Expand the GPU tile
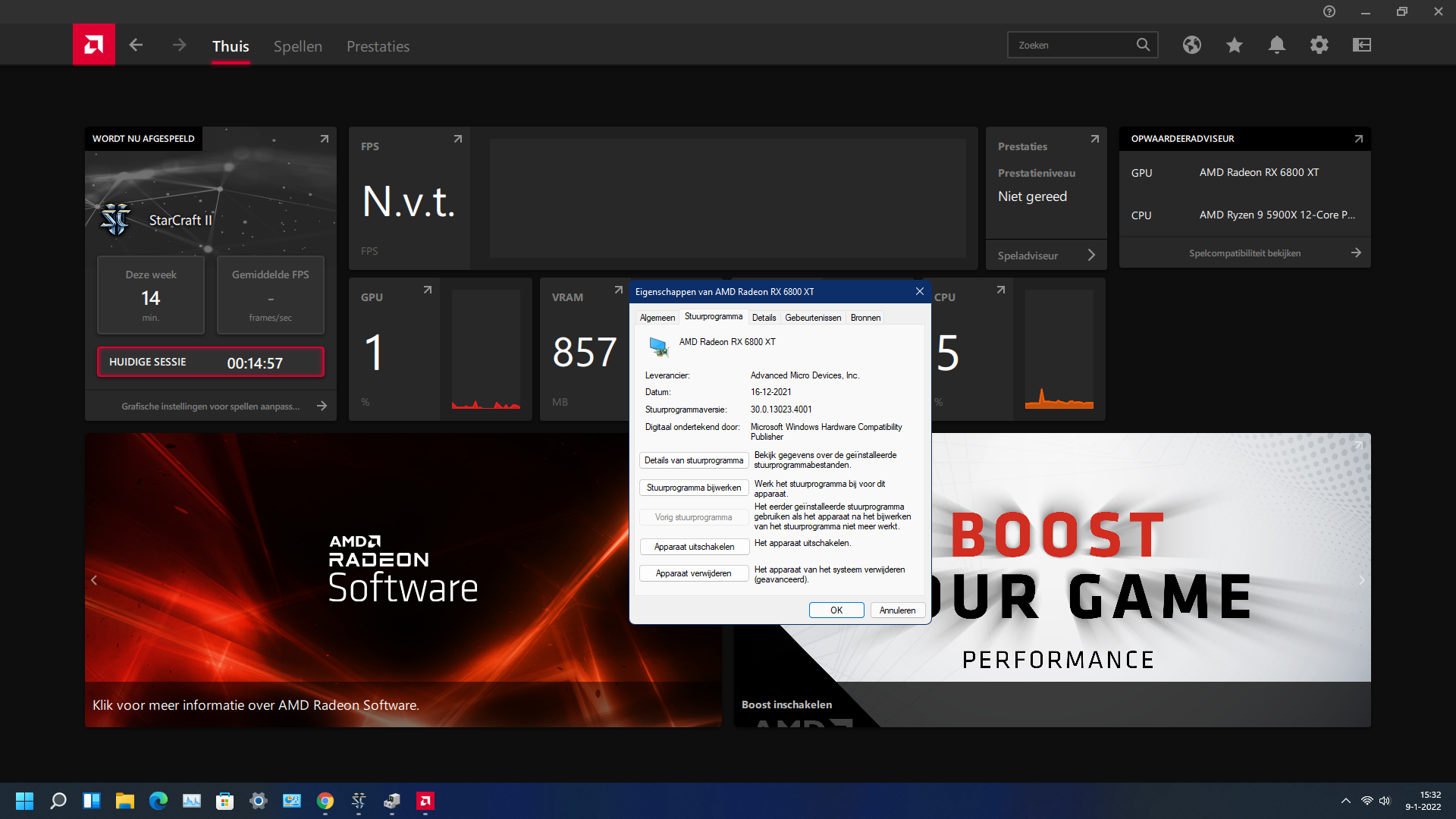This screenshot has width=1456, height=819. point(428,290)
